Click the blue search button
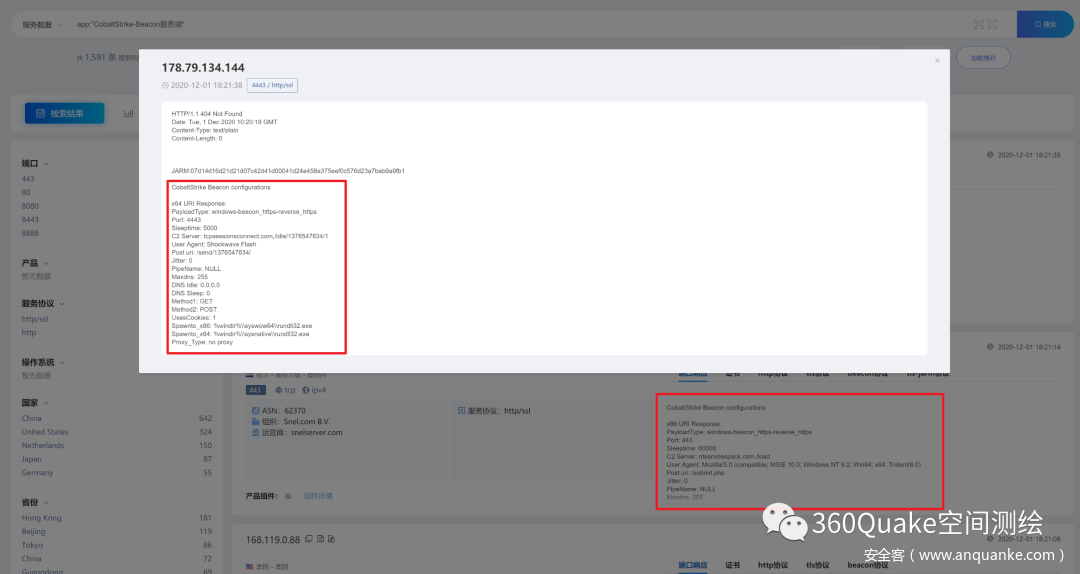Screen dimensions: 1080x574 coord(1045,24)
